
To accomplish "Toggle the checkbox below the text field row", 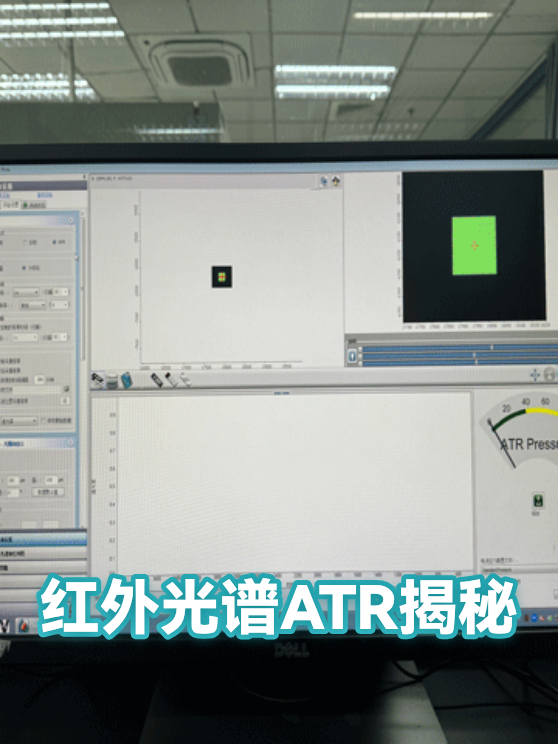I will [66, 401].
